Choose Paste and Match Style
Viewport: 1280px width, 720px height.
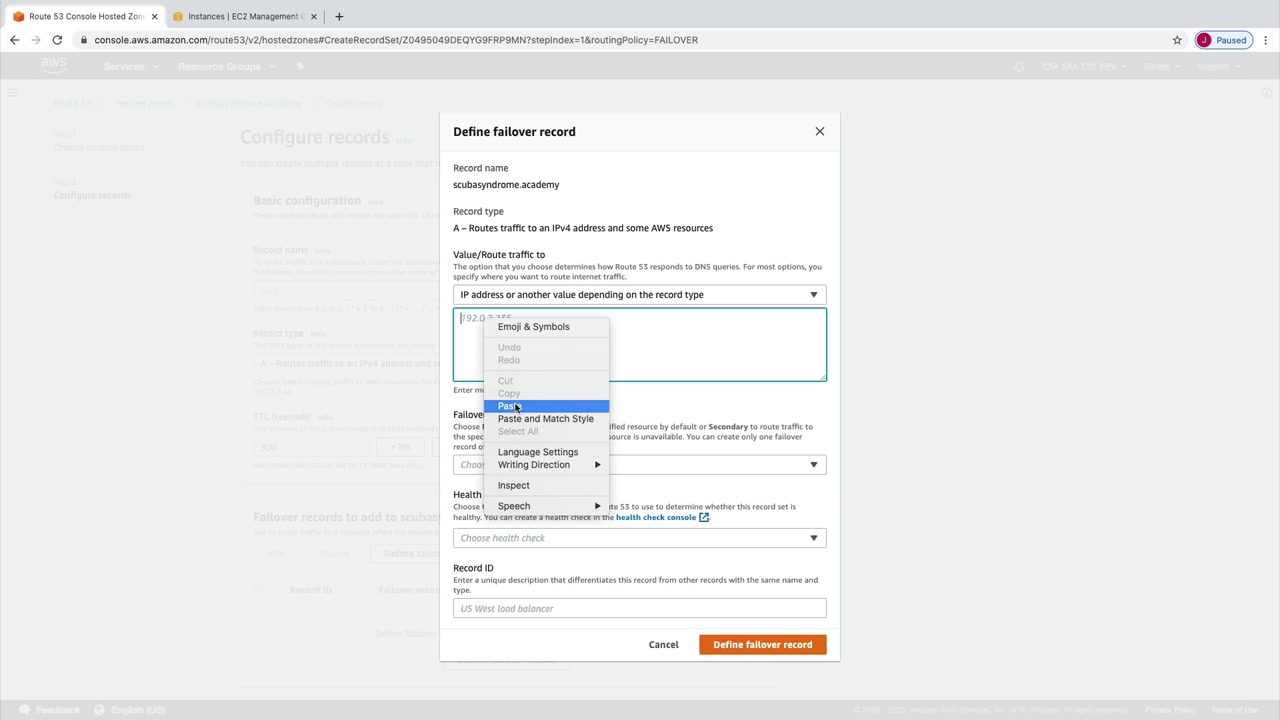[x=546, y=419]
